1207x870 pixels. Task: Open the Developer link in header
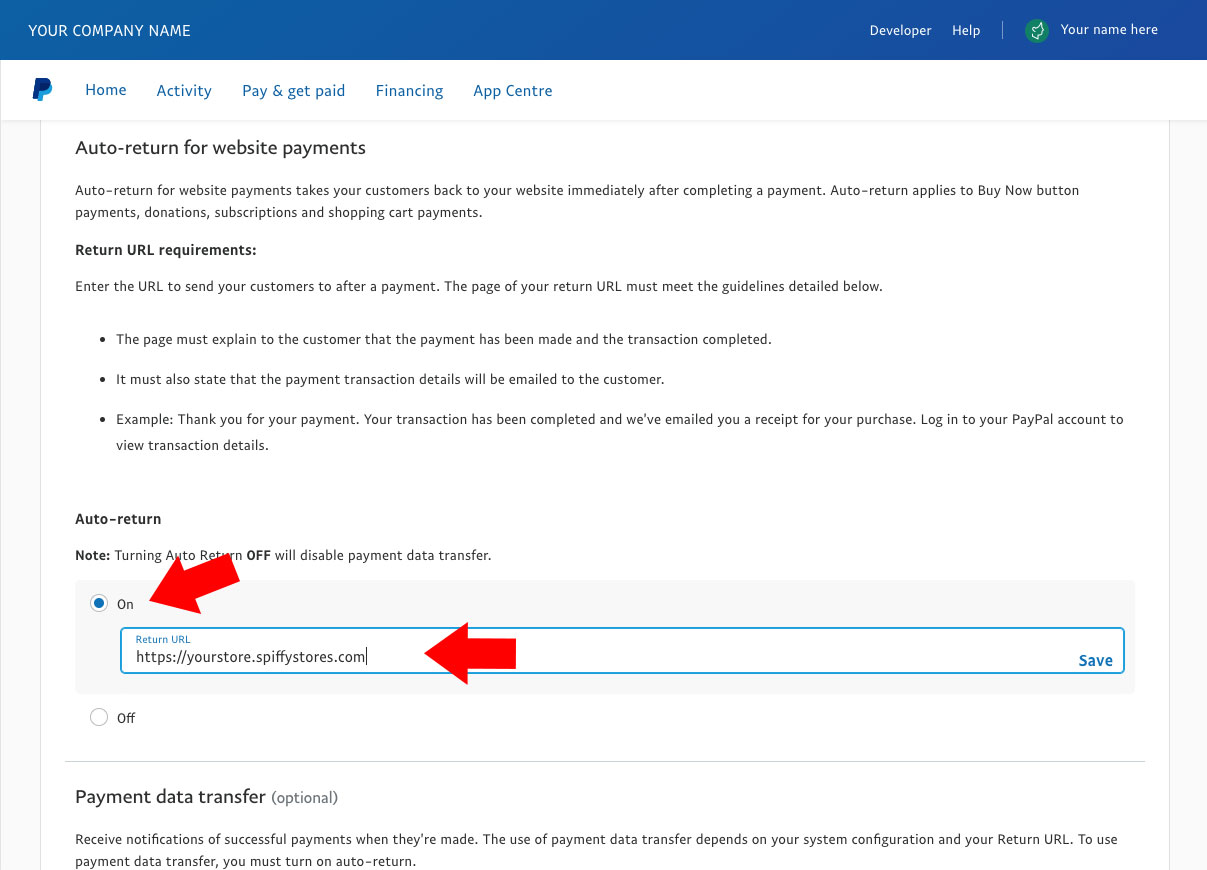[900, 30]
